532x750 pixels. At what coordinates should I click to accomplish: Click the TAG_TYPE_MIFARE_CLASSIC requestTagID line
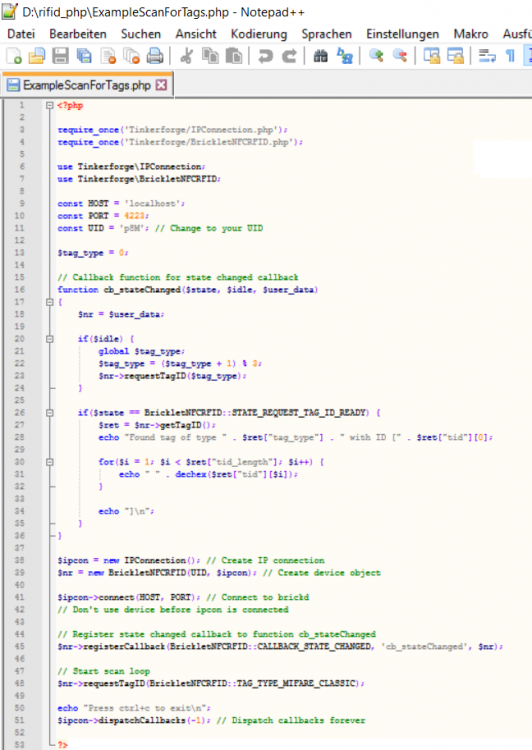(211, 683)
